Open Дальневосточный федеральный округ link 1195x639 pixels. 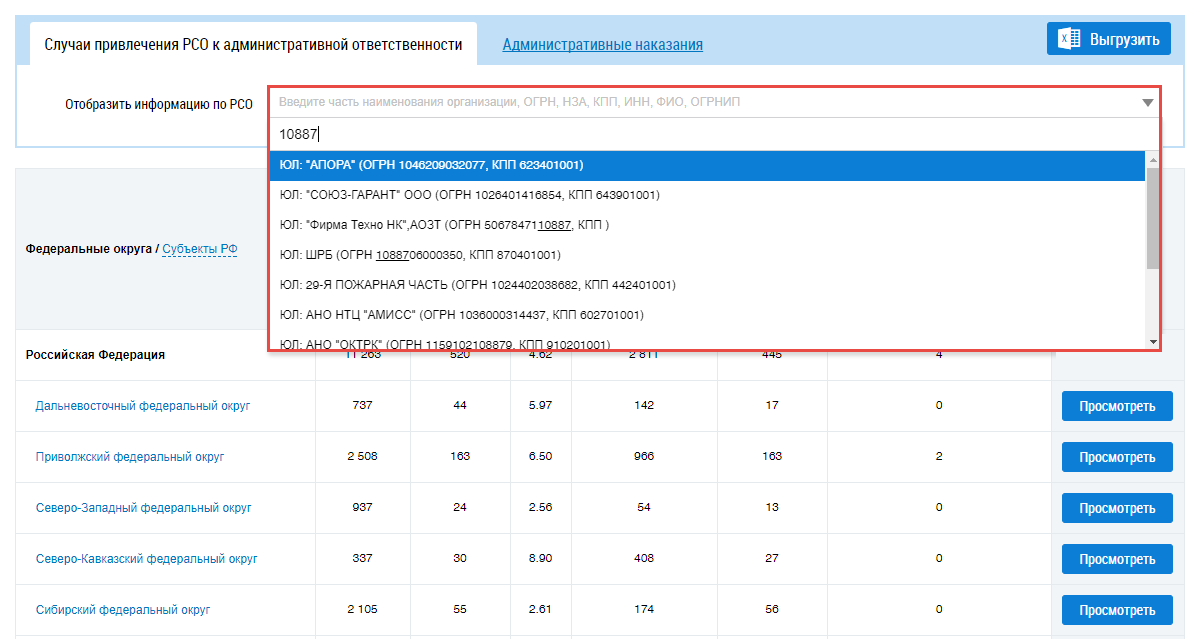click(142, 406)
